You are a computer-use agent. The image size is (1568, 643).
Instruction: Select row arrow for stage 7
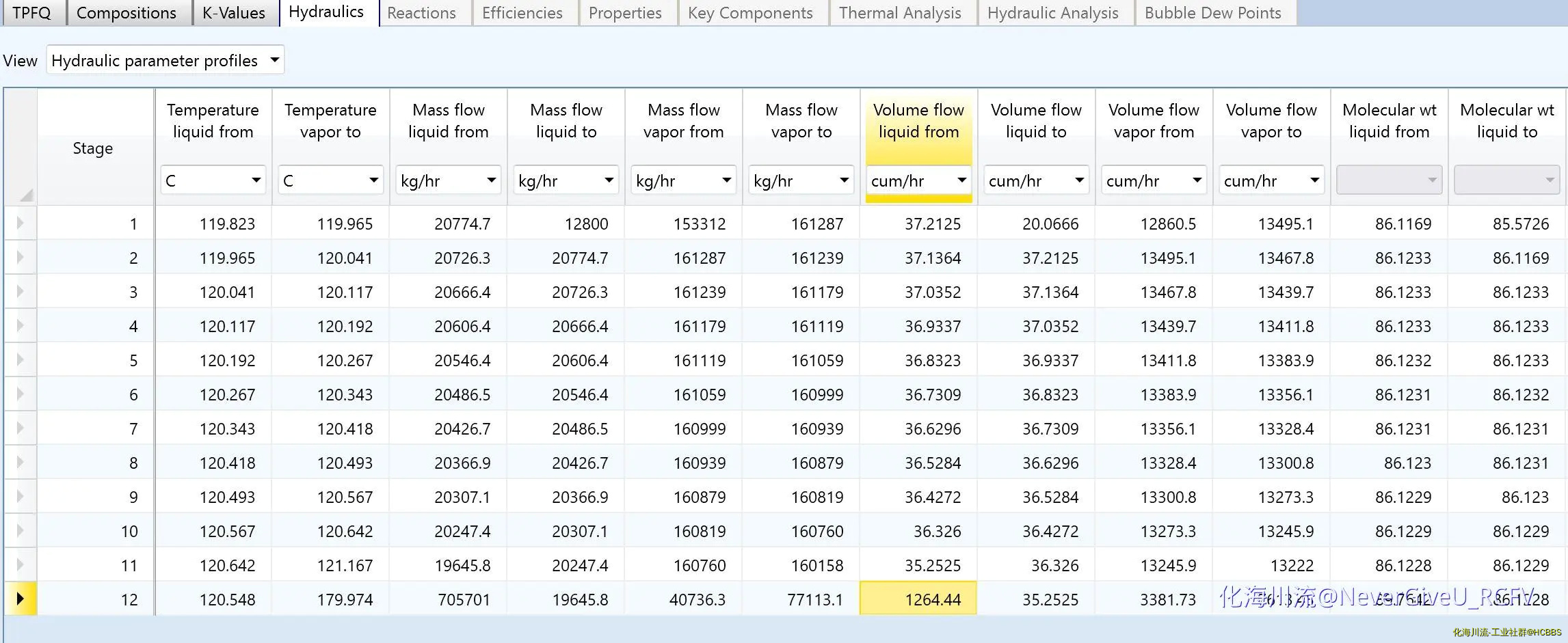coord(21,428)
